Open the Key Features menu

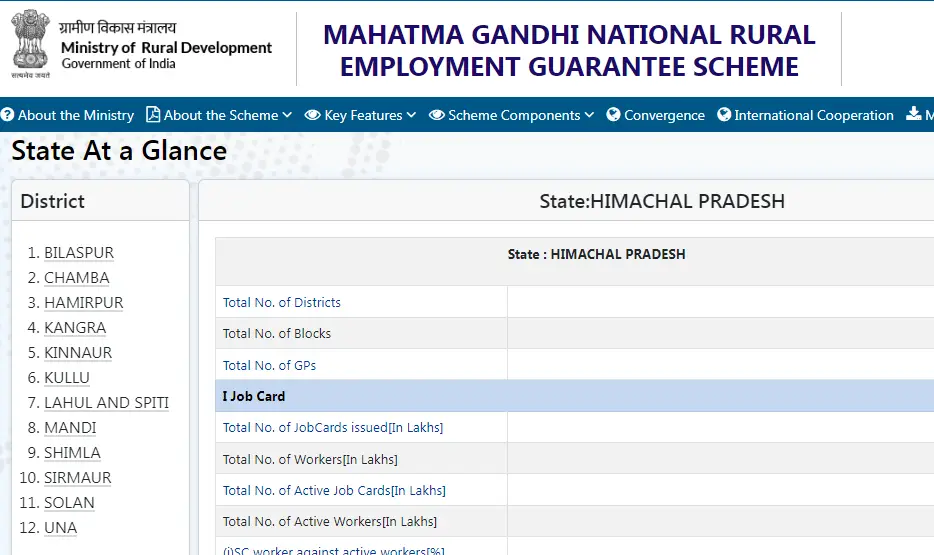363,115
